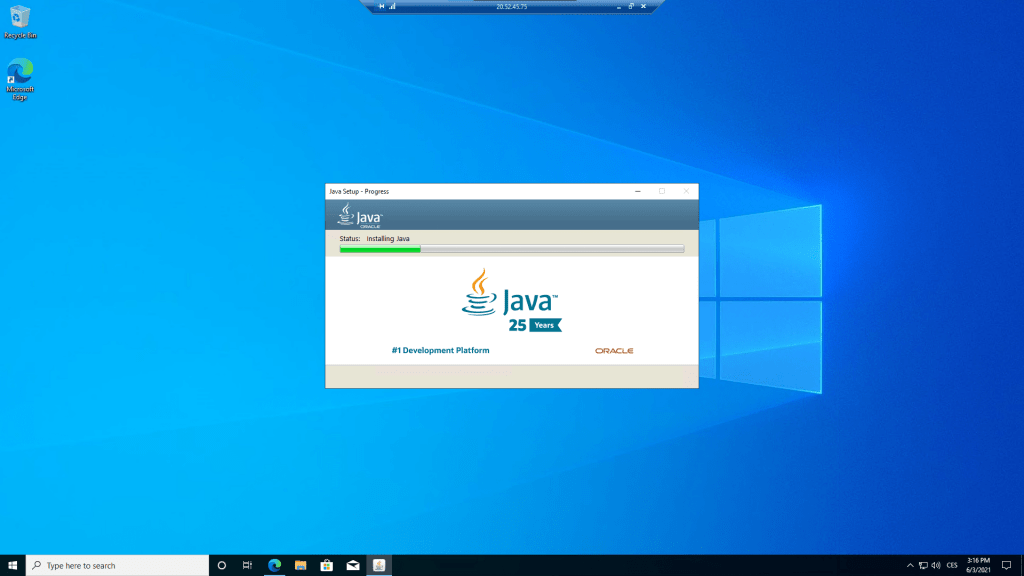Click the 20.52.45.75 address on connection bar
Screen dimensions: 1024x576
point(511,7)
